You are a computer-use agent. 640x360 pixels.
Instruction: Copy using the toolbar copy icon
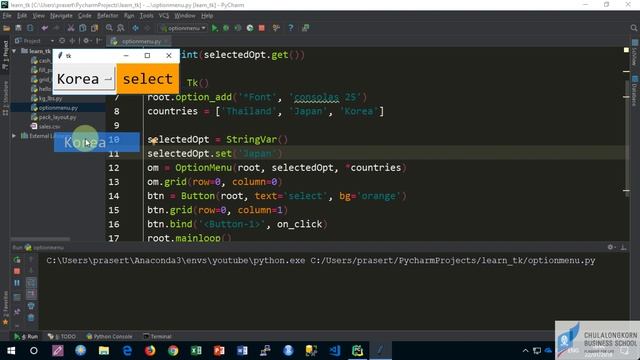(x=83, y=28)
